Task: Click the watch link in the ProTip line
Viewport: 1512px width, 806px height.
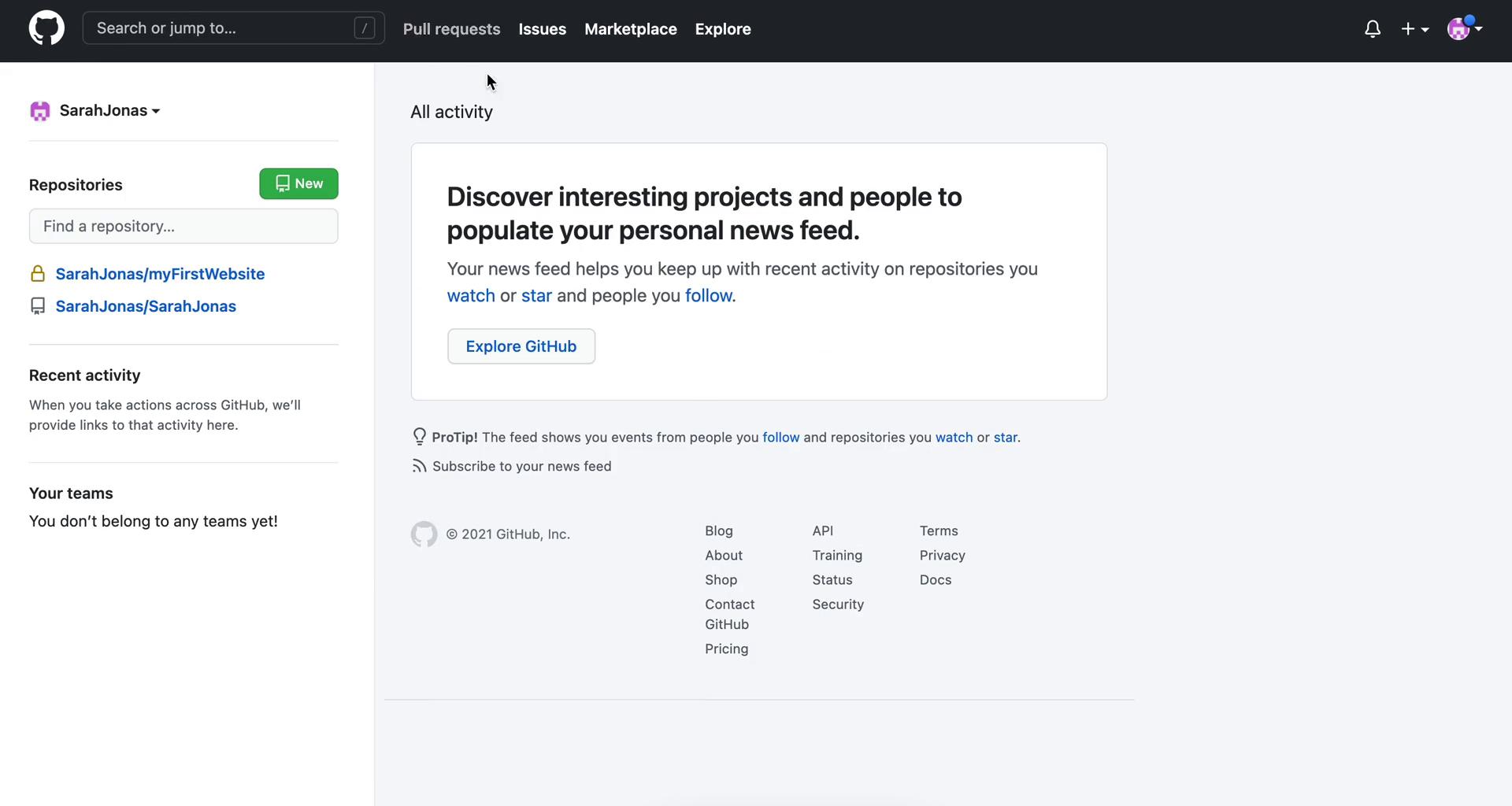Action: (954, 438)
